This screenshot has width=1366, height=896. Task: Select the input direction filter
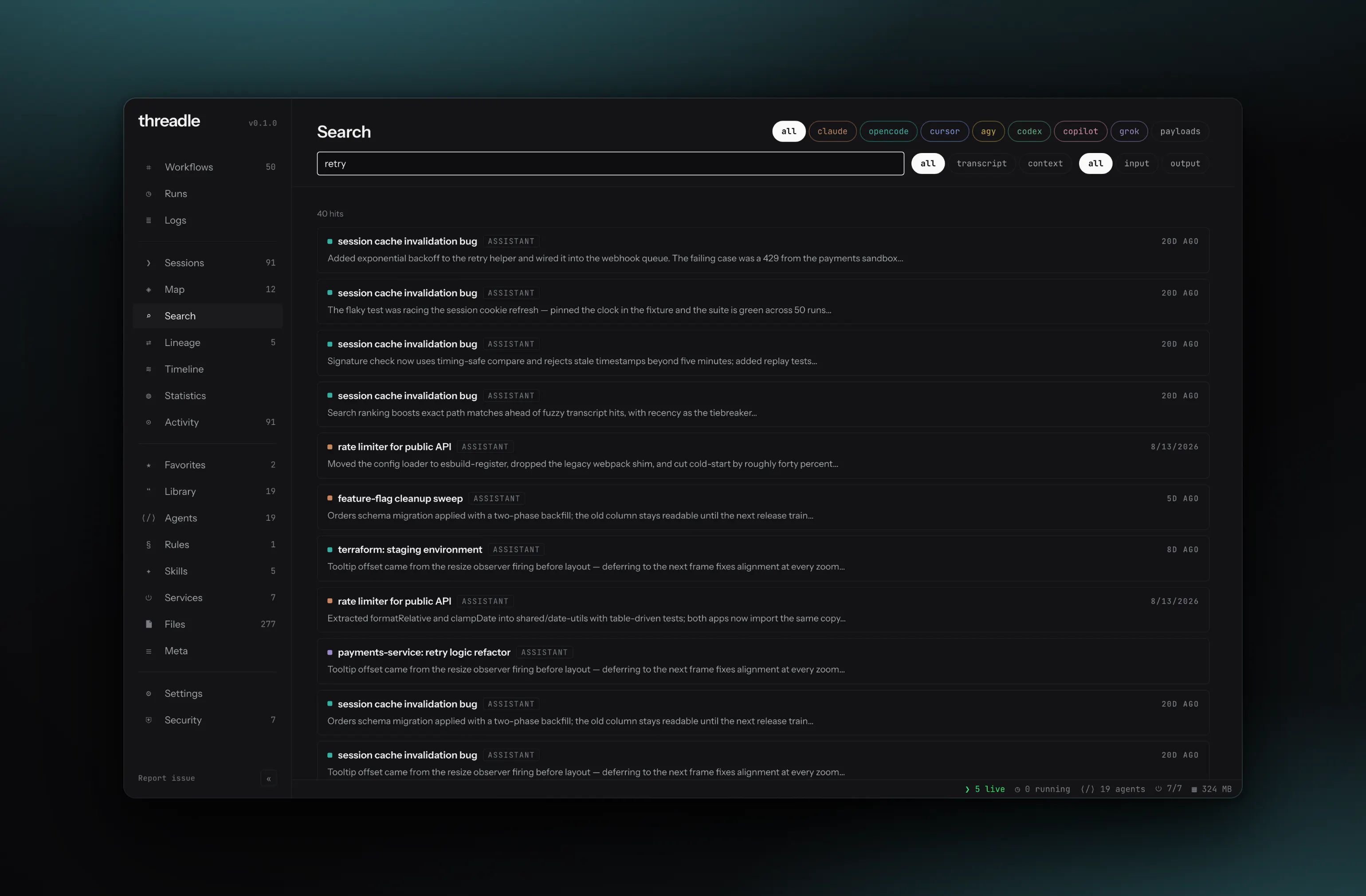(x=1136, y=164)
